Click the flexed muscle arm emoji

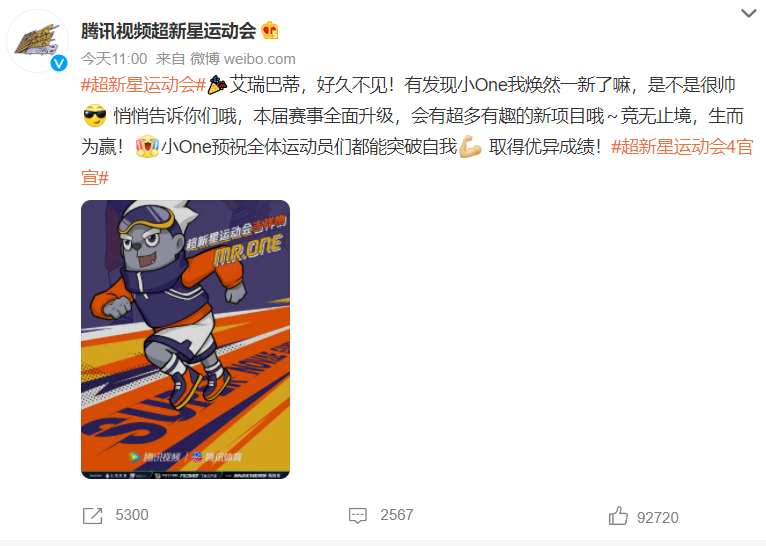click(470, 147)
